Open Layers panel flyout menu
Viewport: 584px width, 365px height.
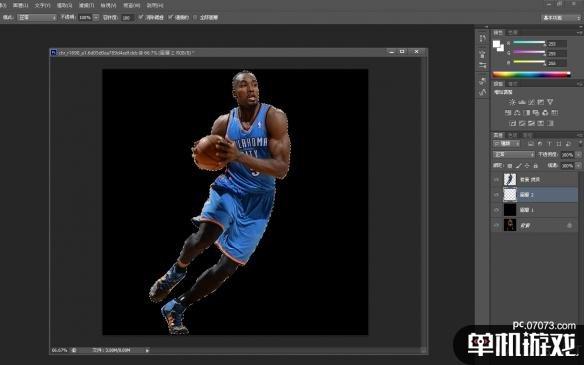(580, 135)
